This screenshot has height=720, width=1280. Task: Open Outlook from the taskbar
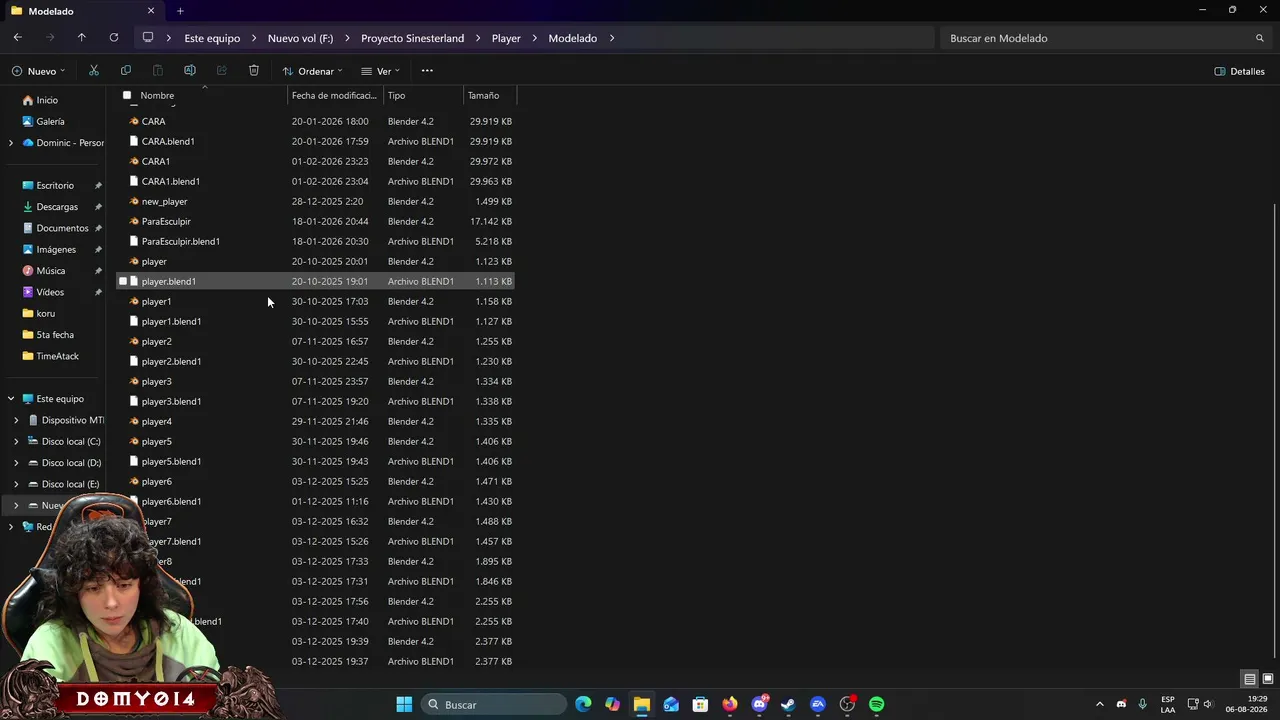point(671,705)
